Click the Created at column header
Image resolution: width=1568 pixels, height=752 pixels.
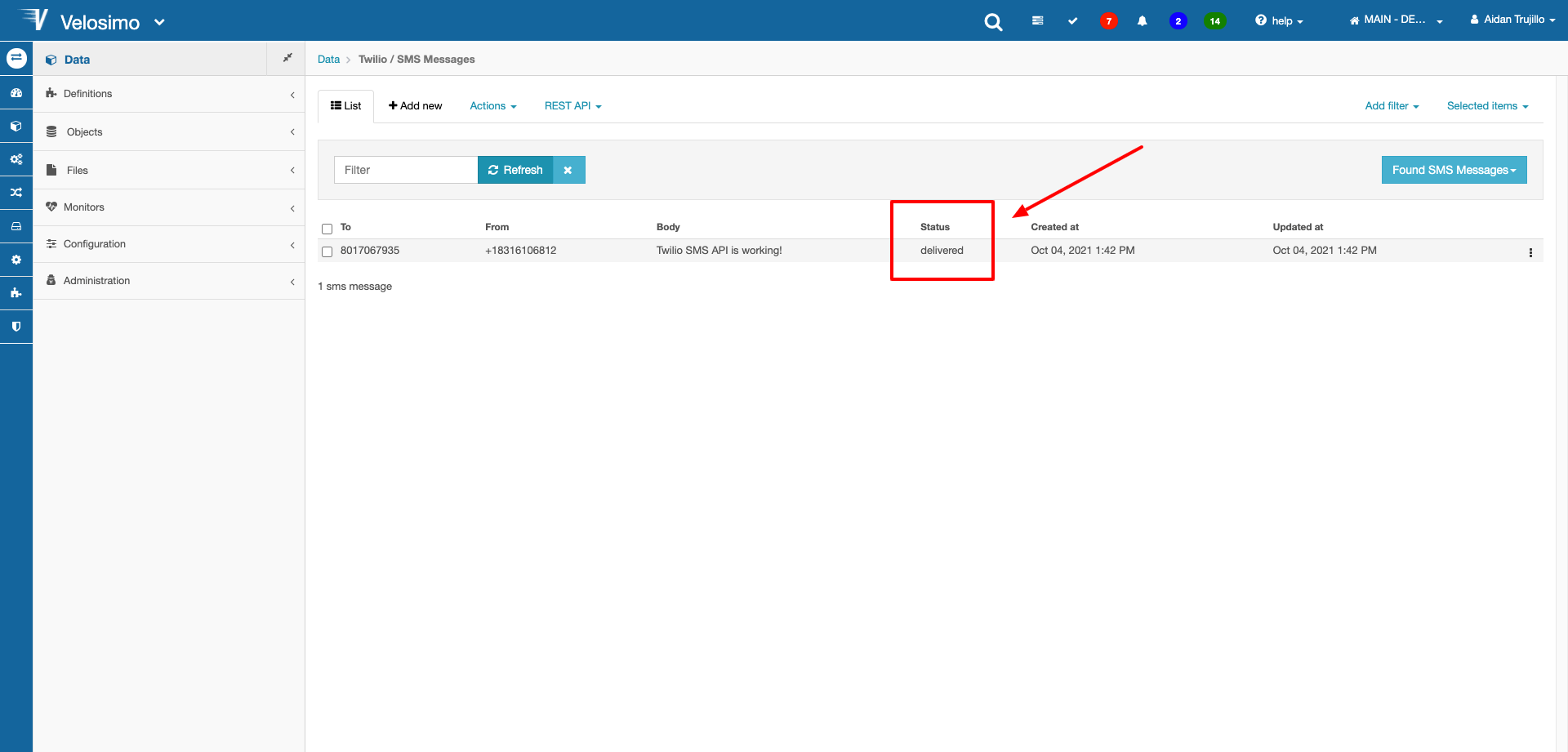[1054, 227]
